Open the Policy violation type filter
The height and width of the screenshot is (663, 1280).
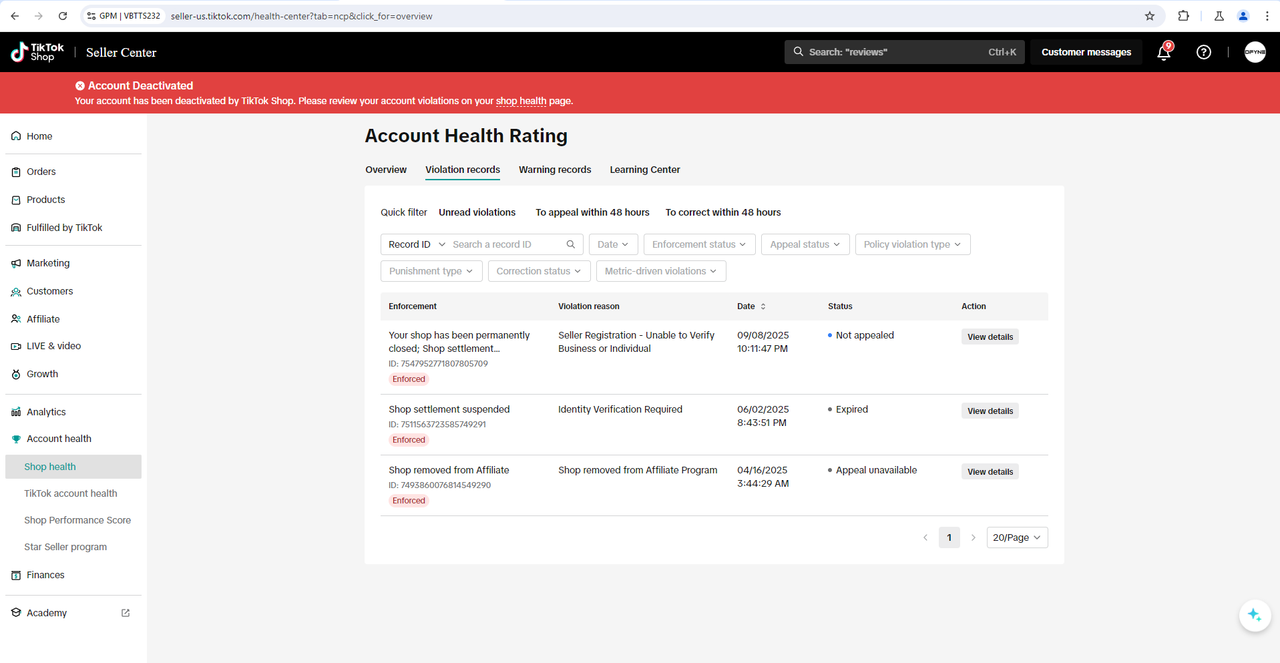[x=912, y=244]
